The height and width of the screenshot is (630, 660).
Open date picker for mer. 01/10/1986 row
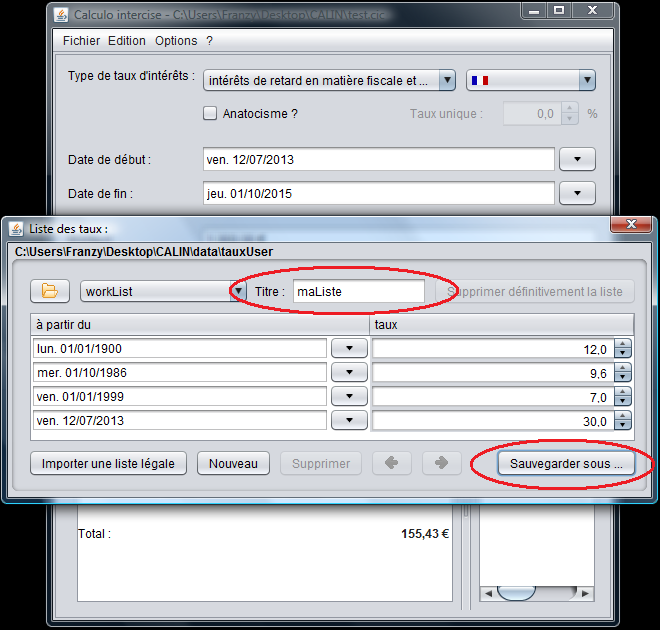point(349,373)
